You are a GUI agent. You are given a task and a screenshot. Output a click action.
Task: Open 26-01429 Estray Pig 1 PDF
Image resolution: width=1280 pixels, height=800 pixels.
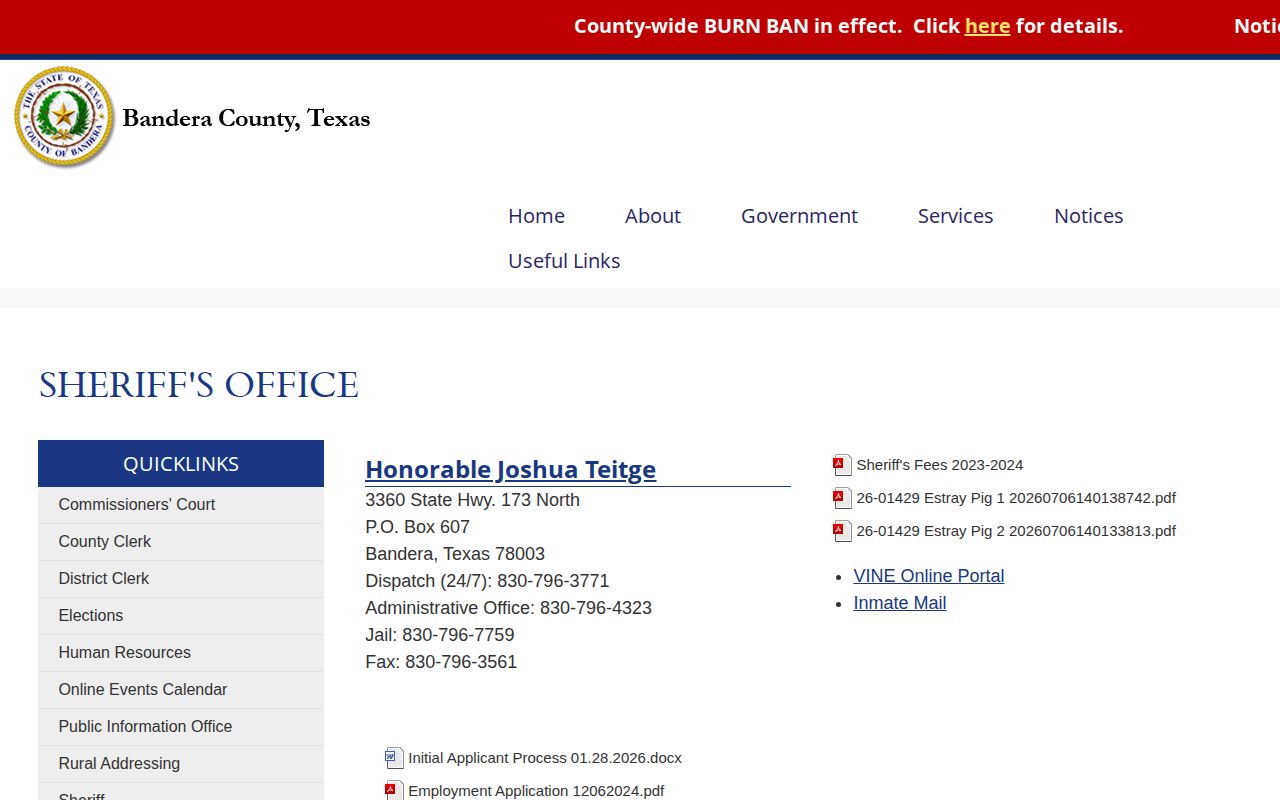tap(1016, 498)
